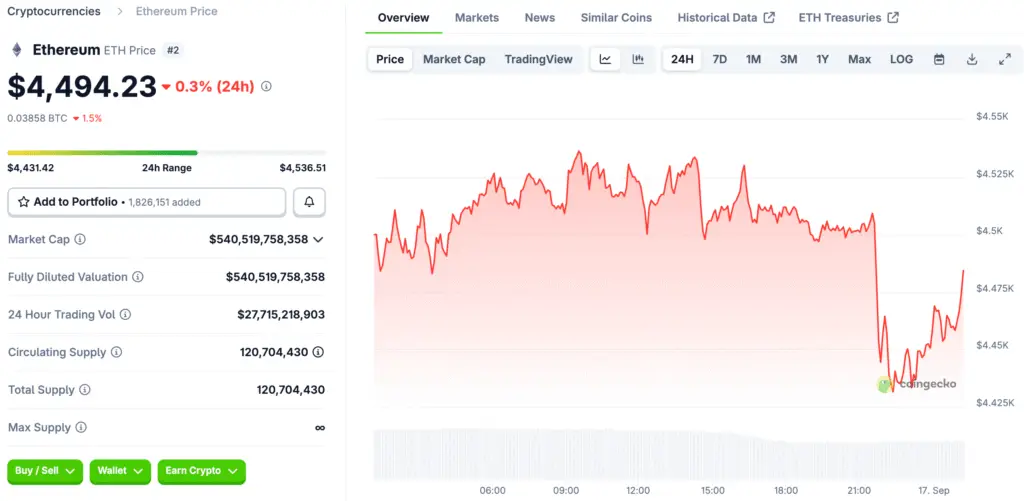Click external link icon beside Historical Data

click(769, 18)
